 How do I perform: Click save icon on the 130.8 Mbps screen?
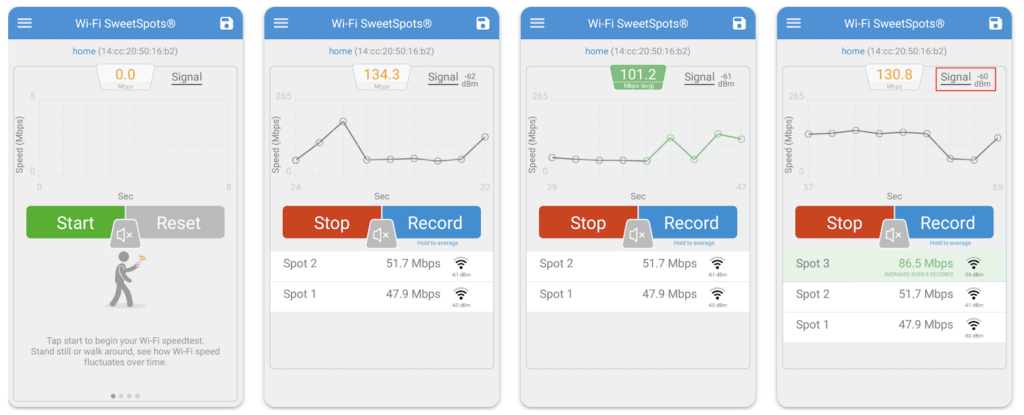(x=995, y=23)
